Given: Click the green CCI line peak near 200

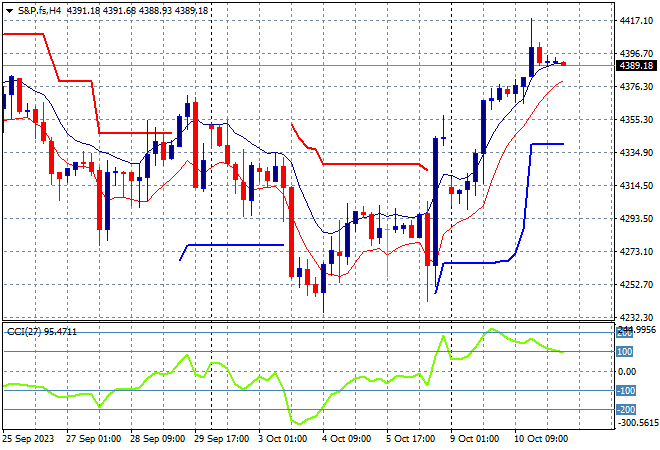Looking at the screenshot, I should coord(492,330).
